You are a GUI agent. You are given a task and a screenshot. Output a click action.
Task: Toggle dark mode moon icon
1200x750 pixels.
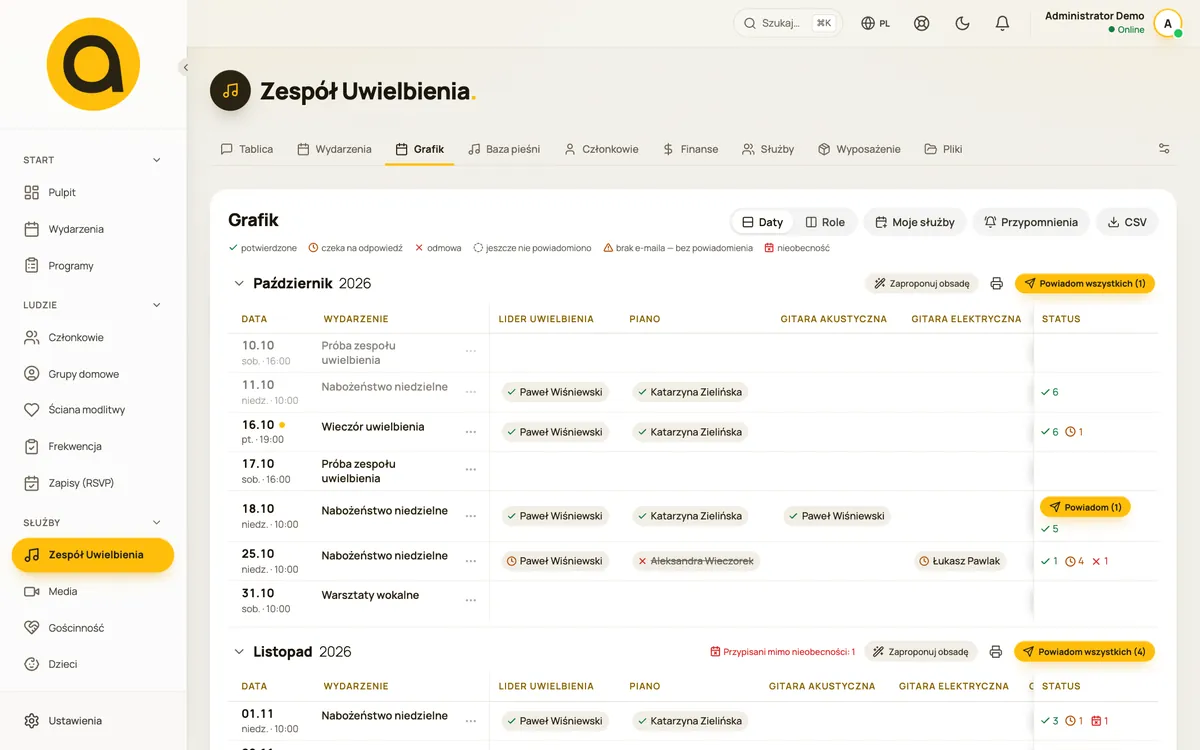tap(962, 23)
